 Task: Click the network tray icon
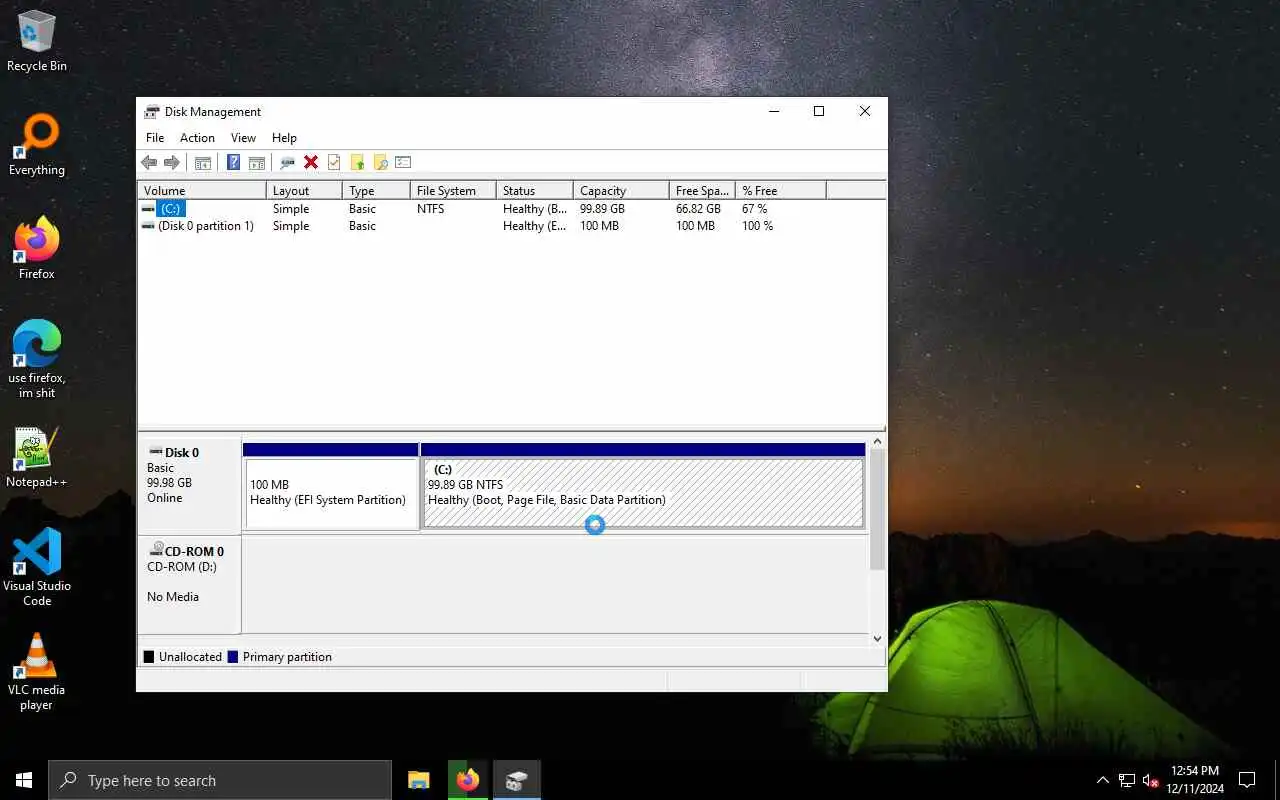(x=1127, y=780)
